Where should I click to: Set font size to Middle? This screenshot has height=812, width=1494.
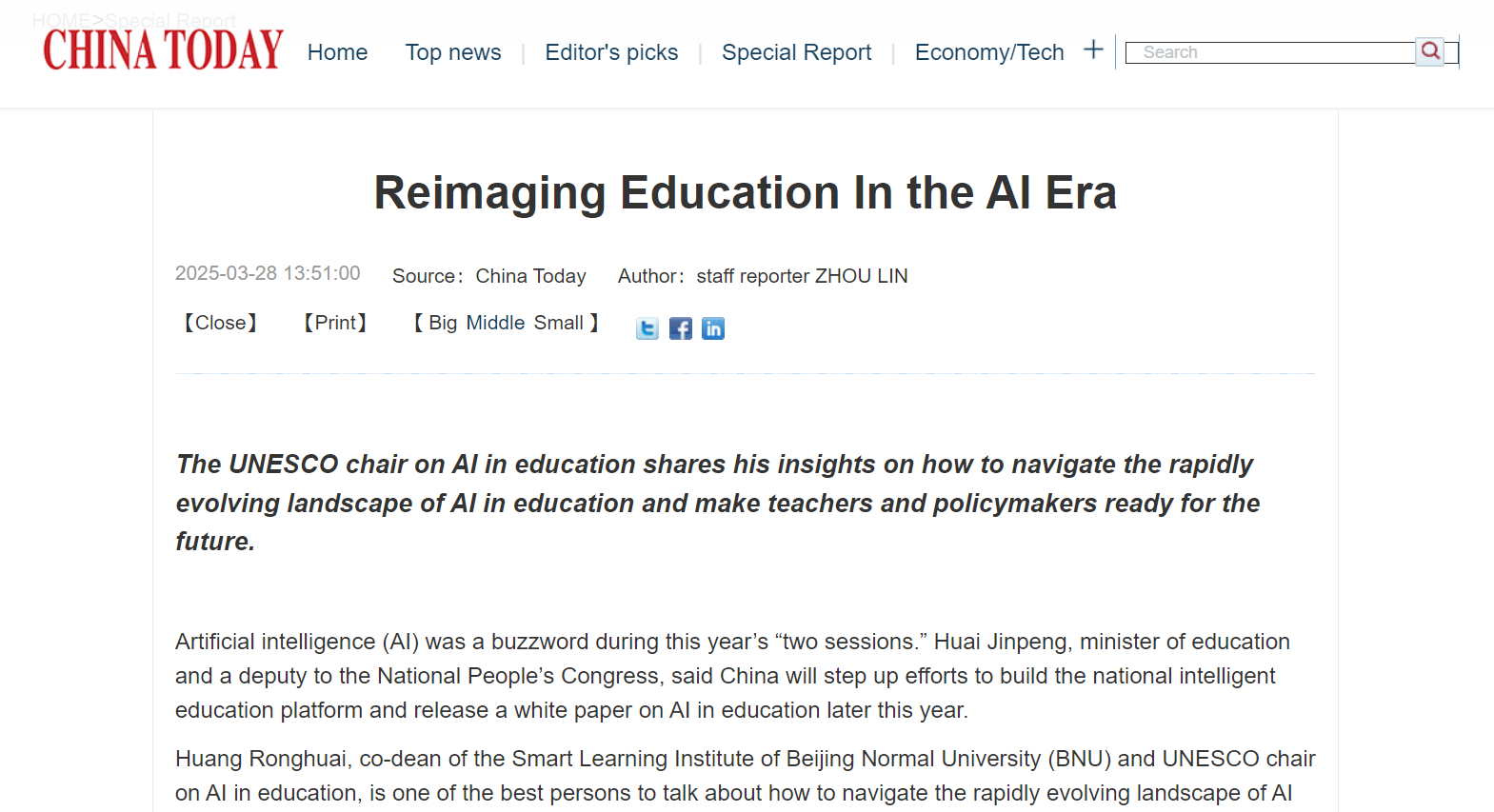tap(495, 323)
